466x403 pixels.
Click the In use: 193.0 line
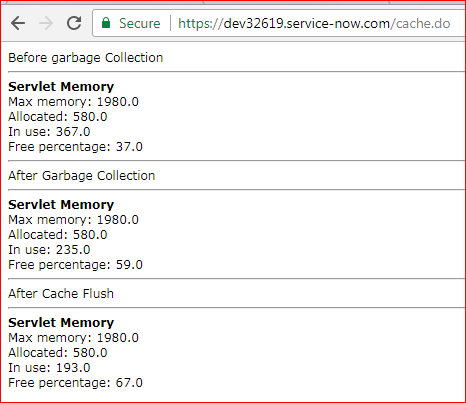pos(49,368)
